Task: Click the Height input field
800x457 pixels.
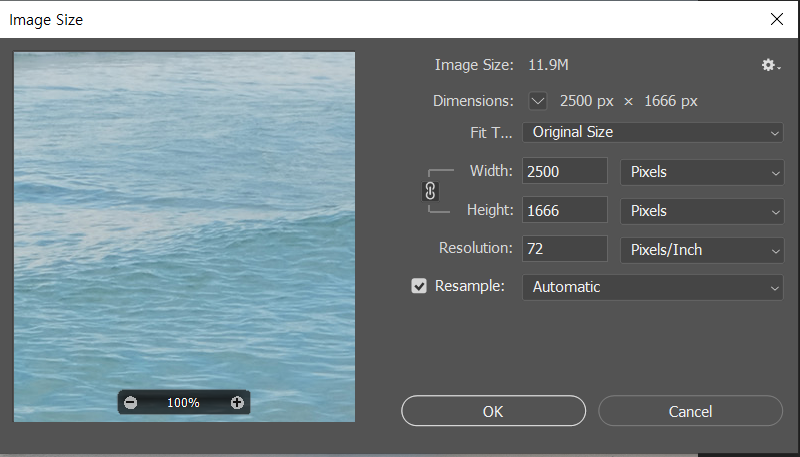Action: coord(565,210)
